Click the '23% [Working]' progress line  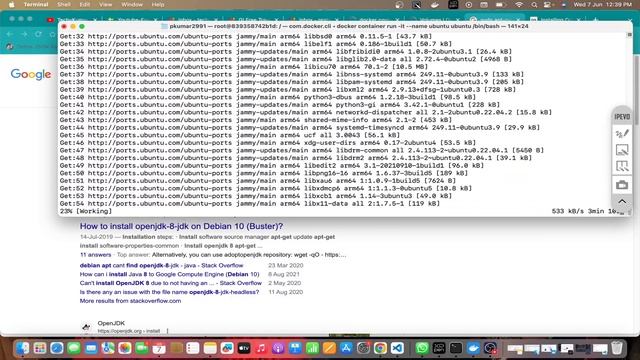pyautogui.click(x=86, y=211)
